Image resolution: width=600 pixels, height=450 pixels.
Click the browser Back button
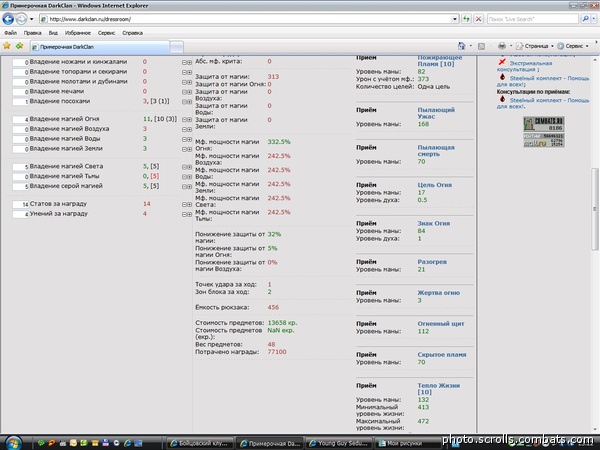[8, 19]
